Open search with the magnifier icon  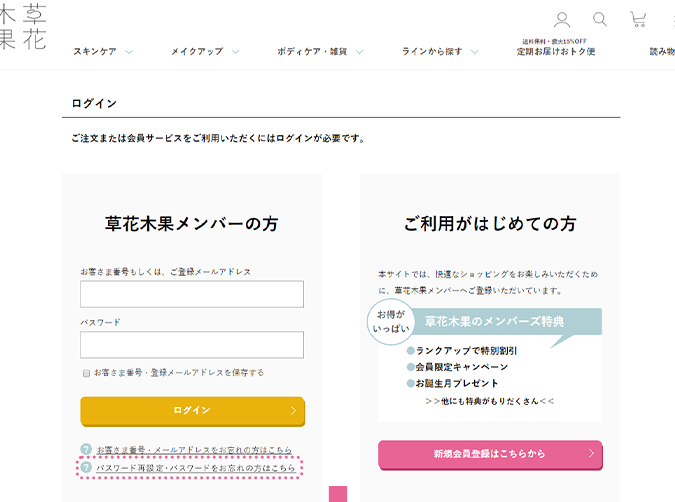pyautogui.click(x=600, y=19)
